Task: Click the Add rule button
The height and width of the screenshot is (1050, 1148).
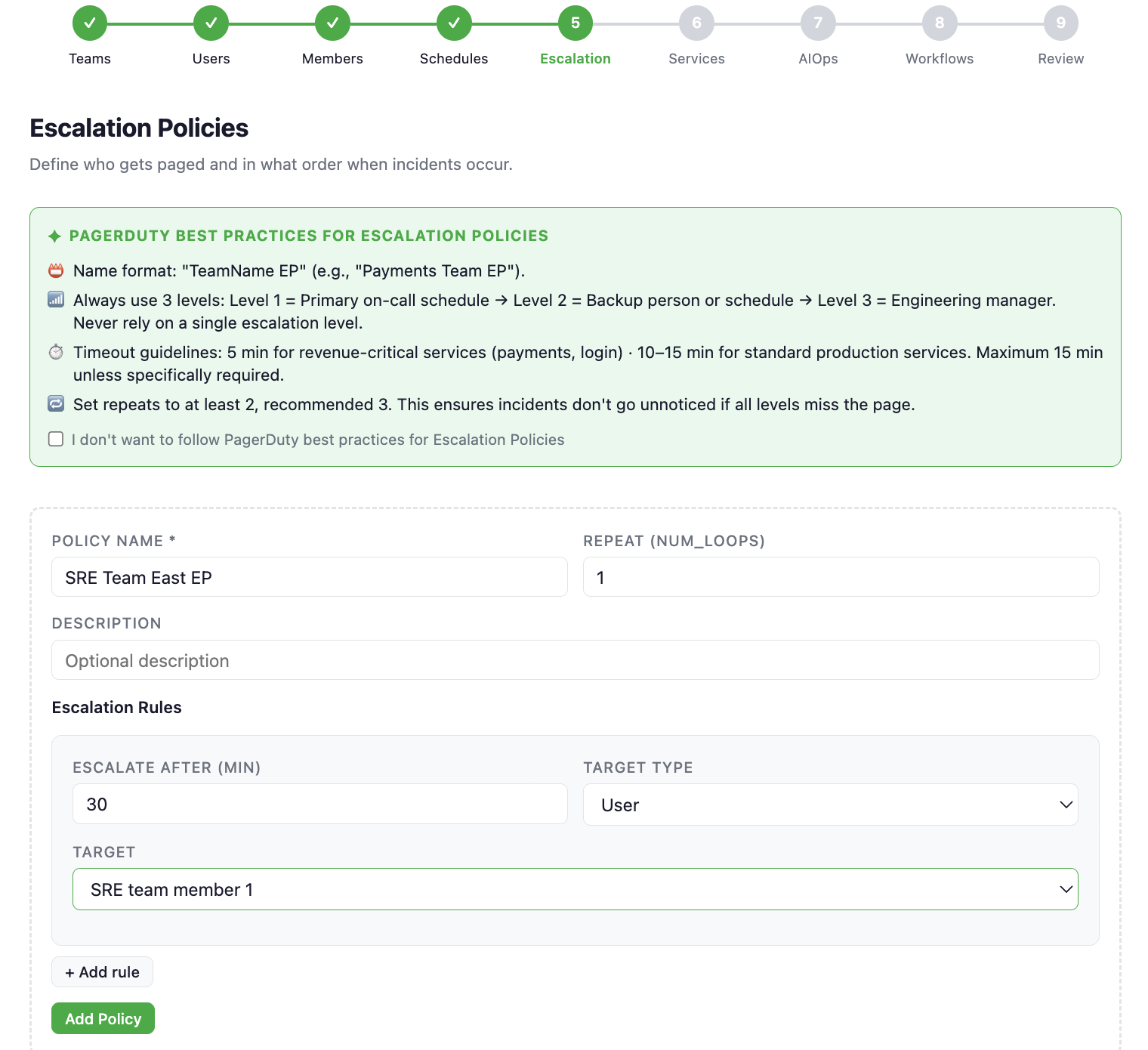Action: [103, 972]
